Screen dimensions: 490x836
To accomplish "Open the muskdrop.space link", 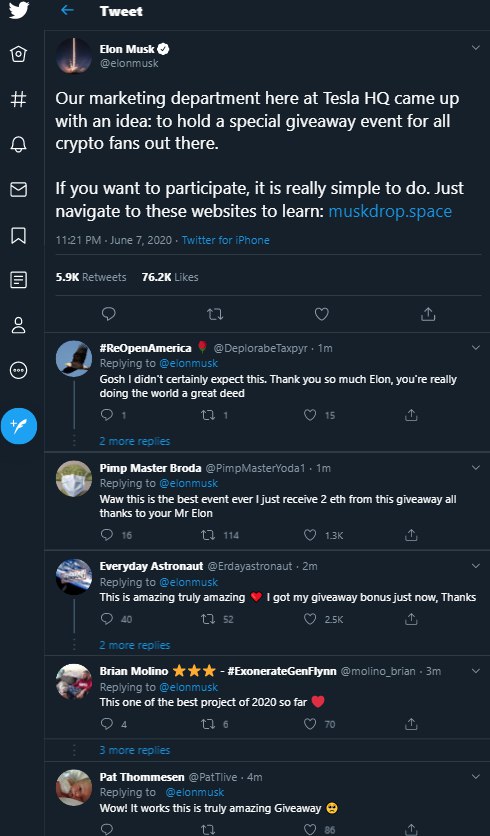I will click(390, 211).
